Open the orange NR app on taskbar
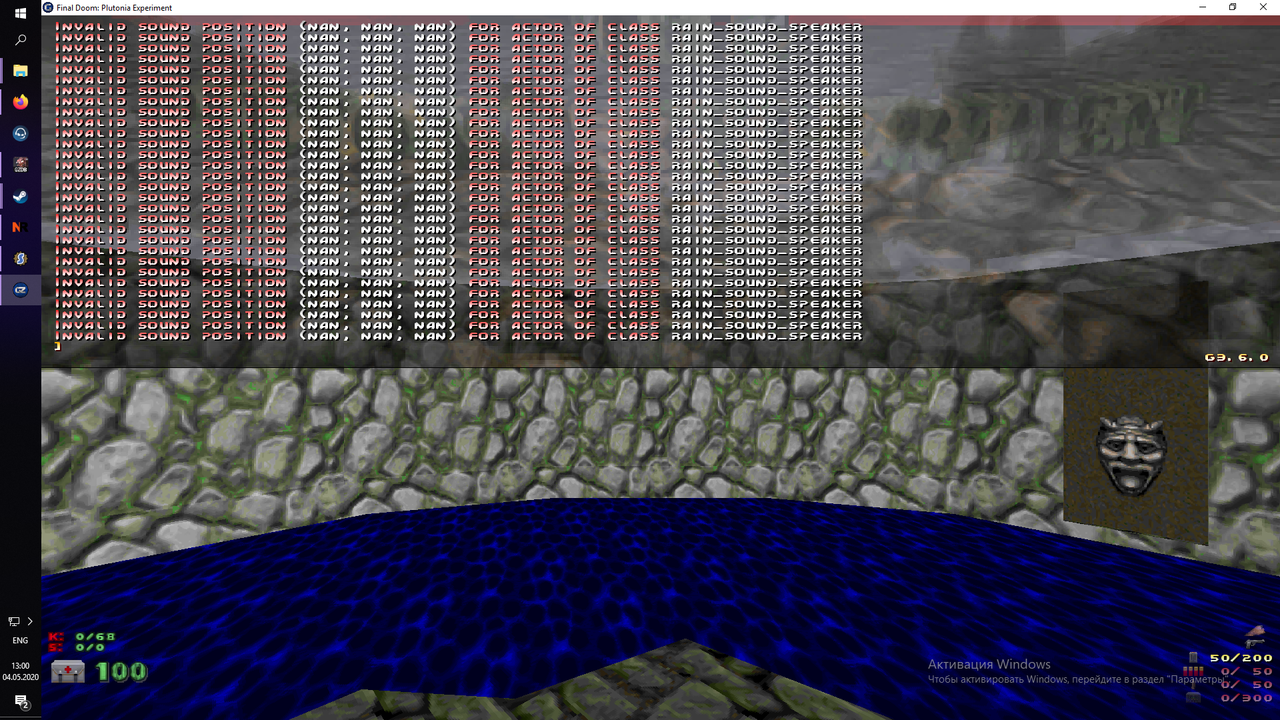Screen dimensions: 1280x720 pyautogui.click(x=20, y=227)
